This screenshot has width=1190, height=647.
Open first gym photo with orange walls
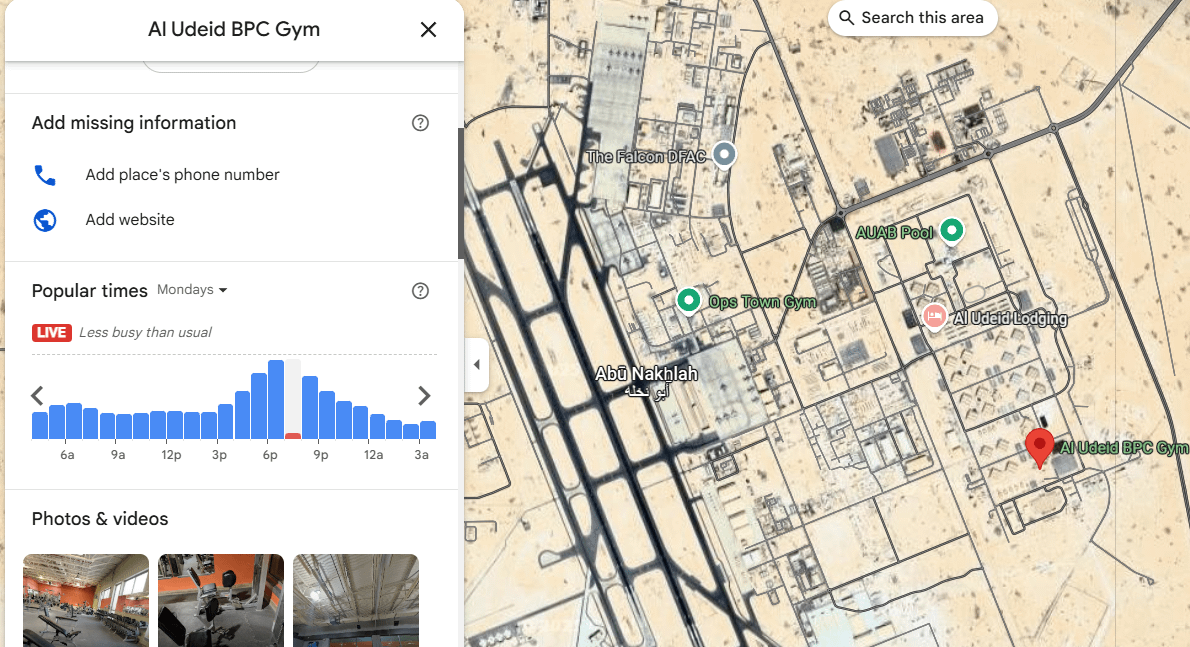[86, 600]
